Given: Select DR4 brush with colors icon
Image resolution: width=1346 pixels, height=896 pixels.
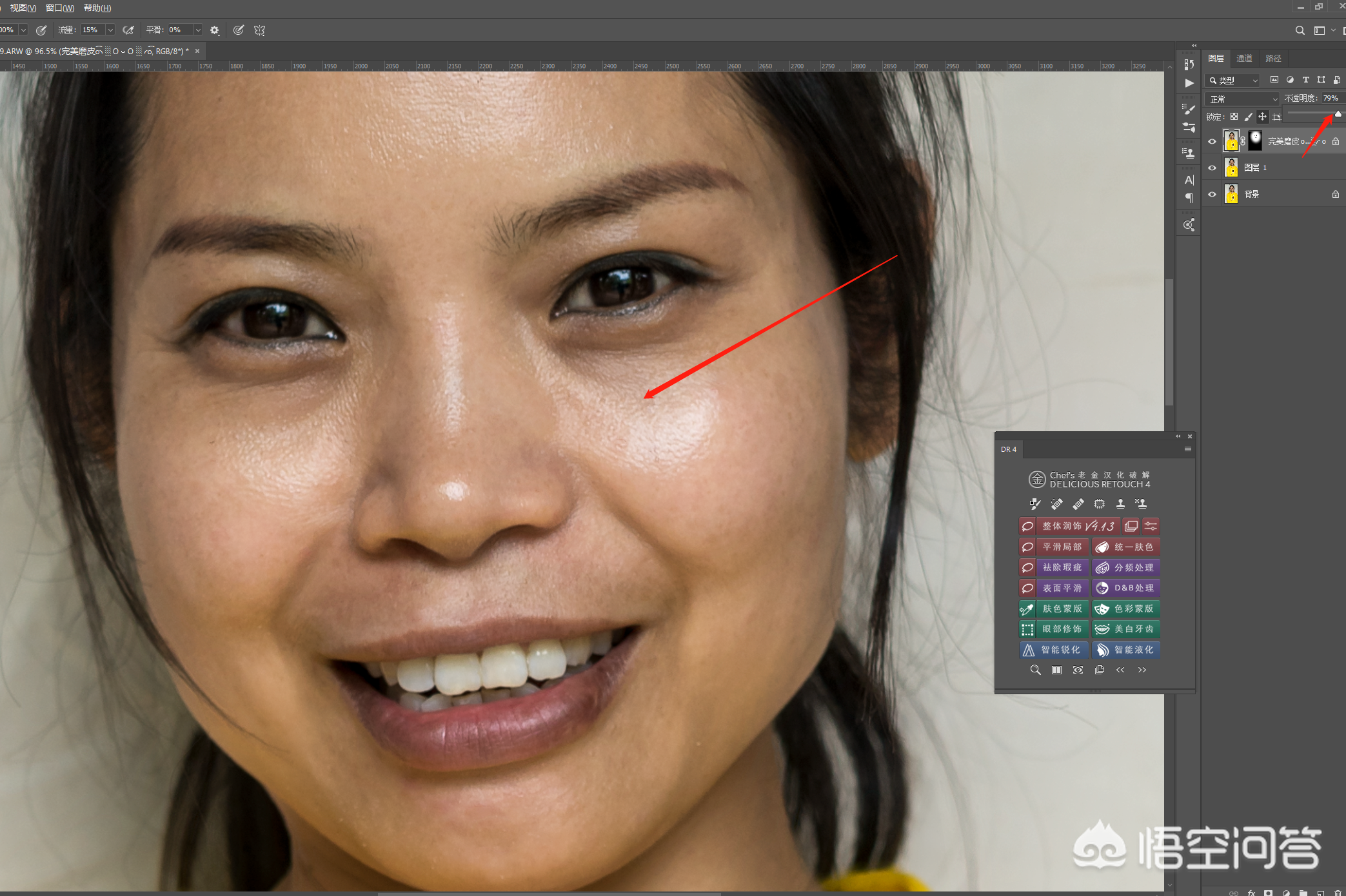Looking at the screenshot, I should [x=1035, y=503].
